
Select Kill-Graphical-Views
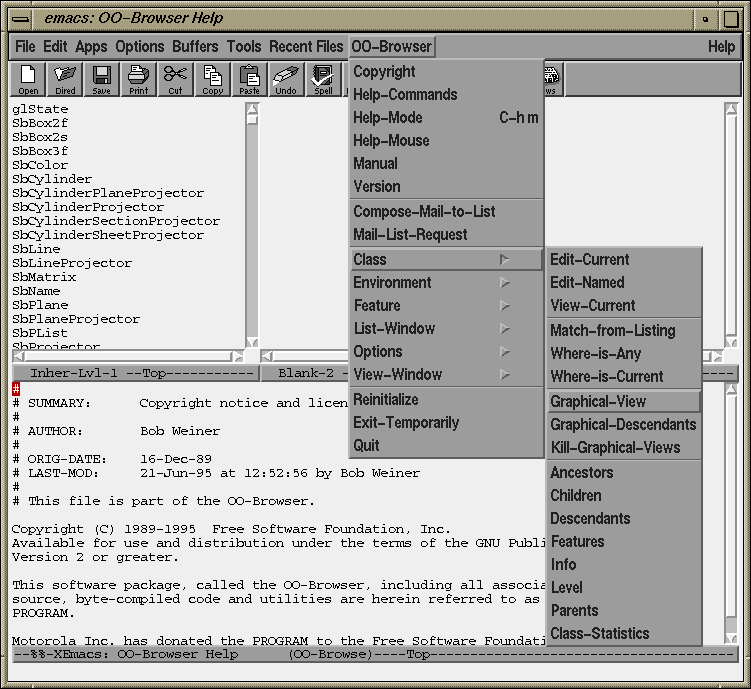624,447
